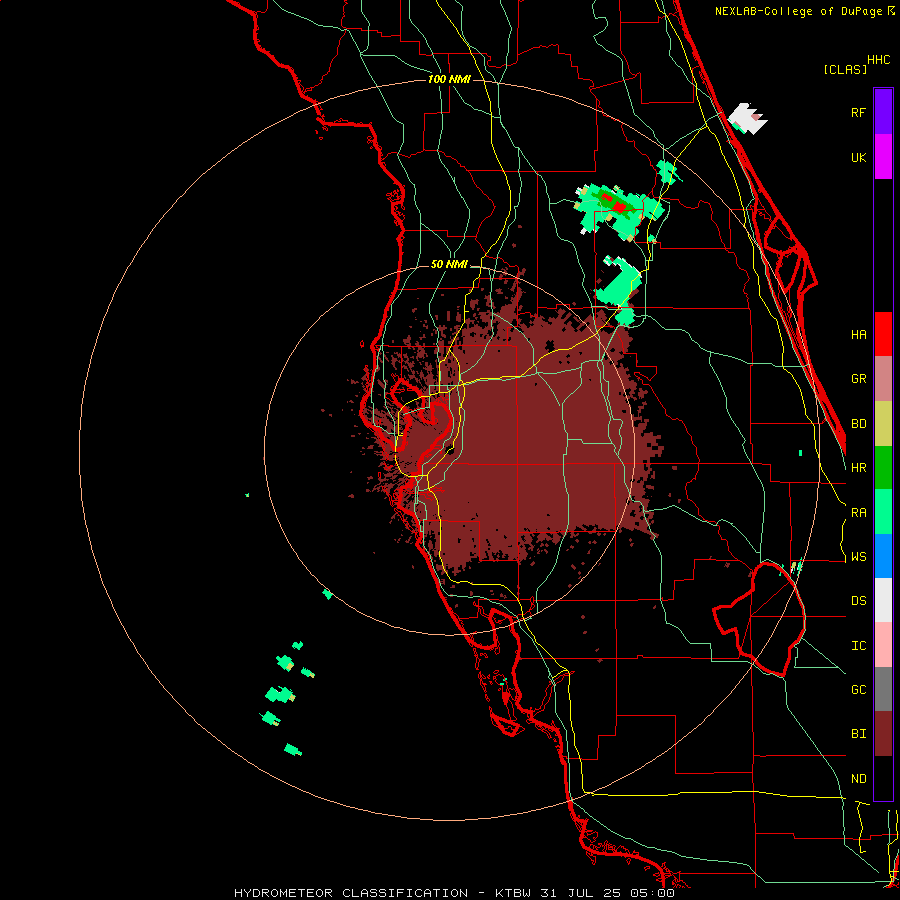This screenshot has height=900, width=900.
Task: Click the UK magenta legend swatch
Action: [x=883, y=157]
